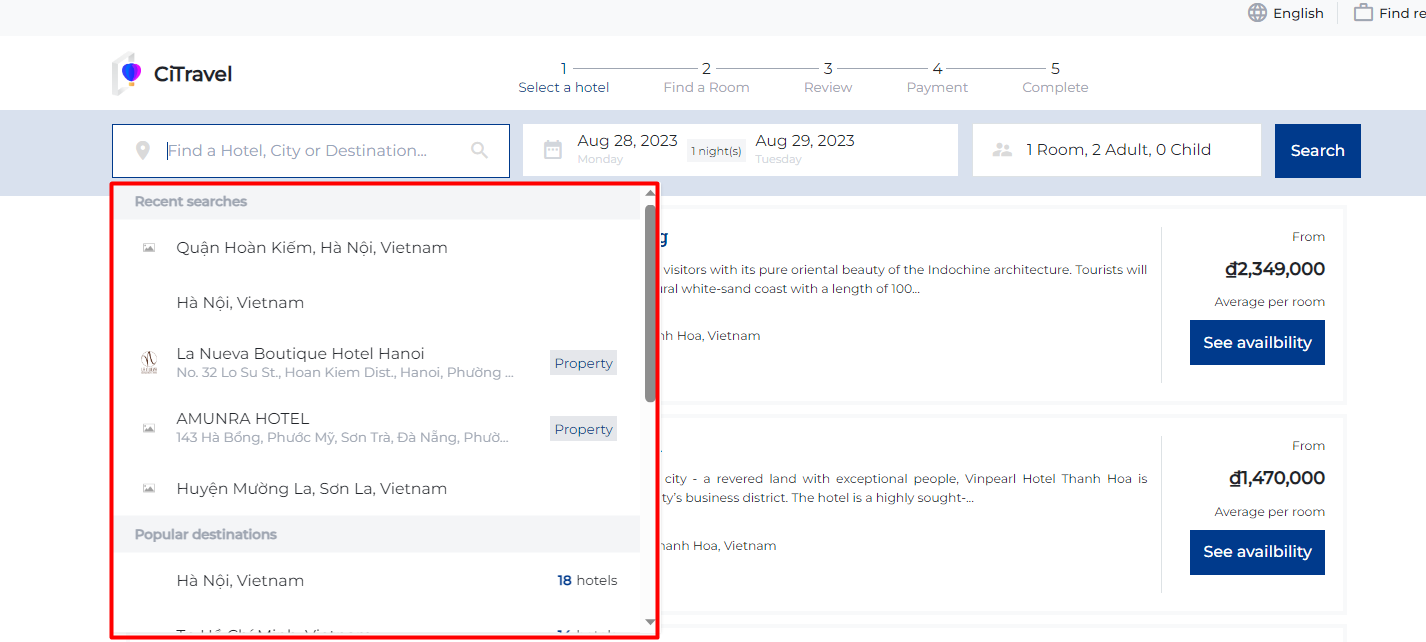Image resolution: width=1426 pixels, height=642 pixels.
Task: Click the location pin icon
Action: [143, 151]
